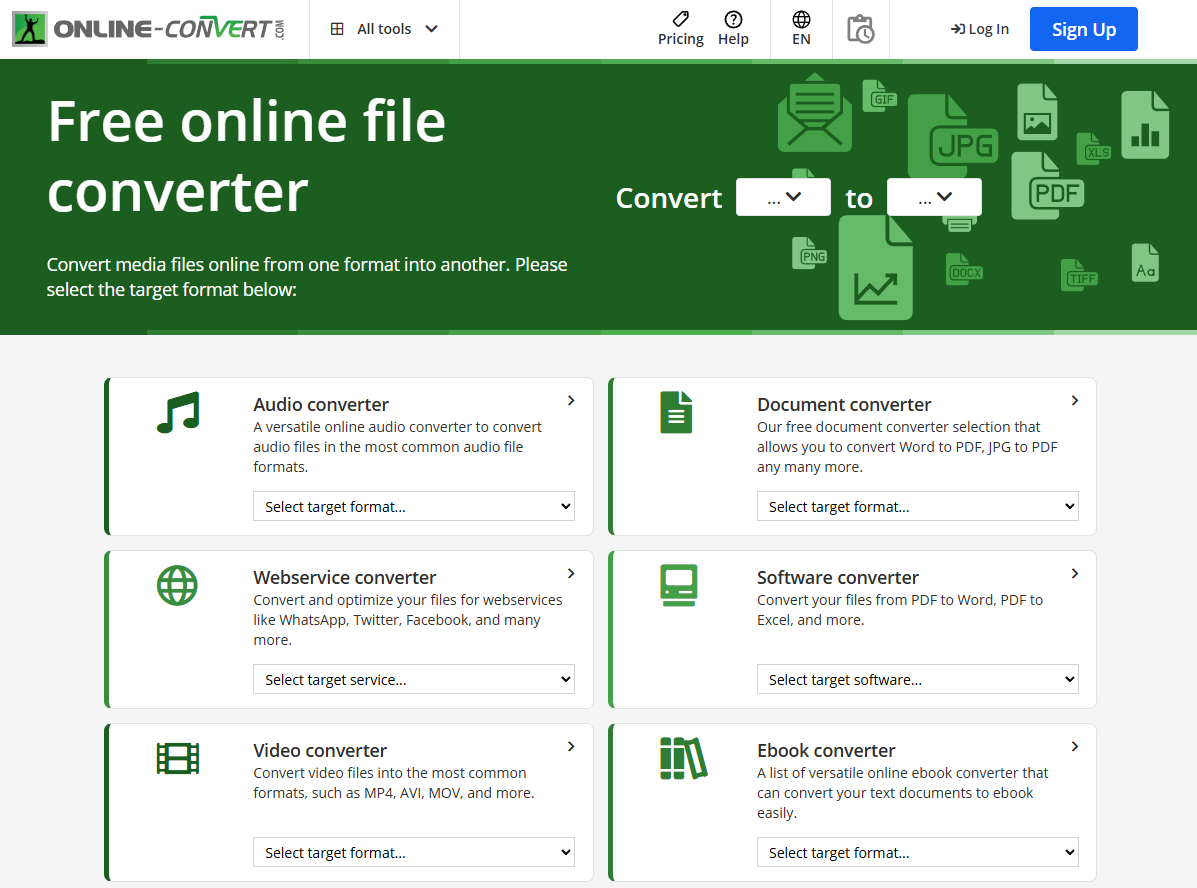
Task: Open the Select target service dropdown
Action: click(413, 679)
